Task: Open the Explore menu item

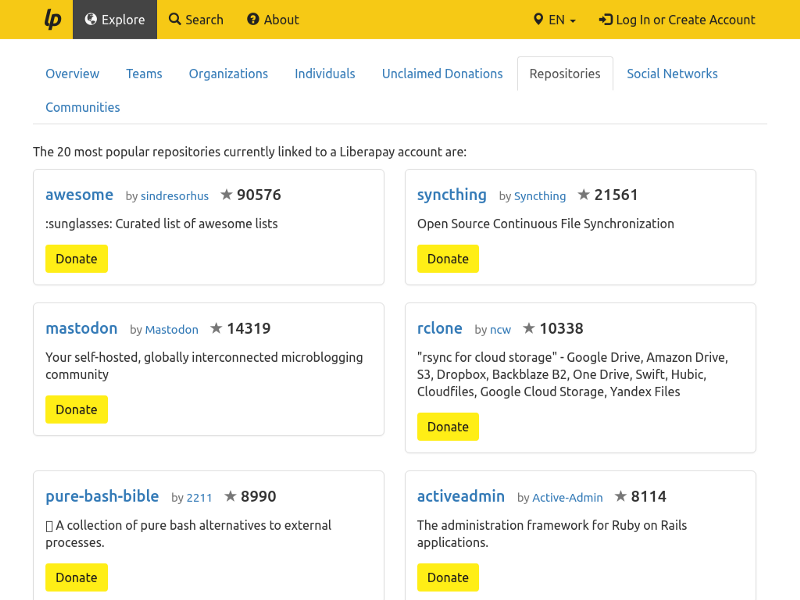Action: click(x=115, y=19)
